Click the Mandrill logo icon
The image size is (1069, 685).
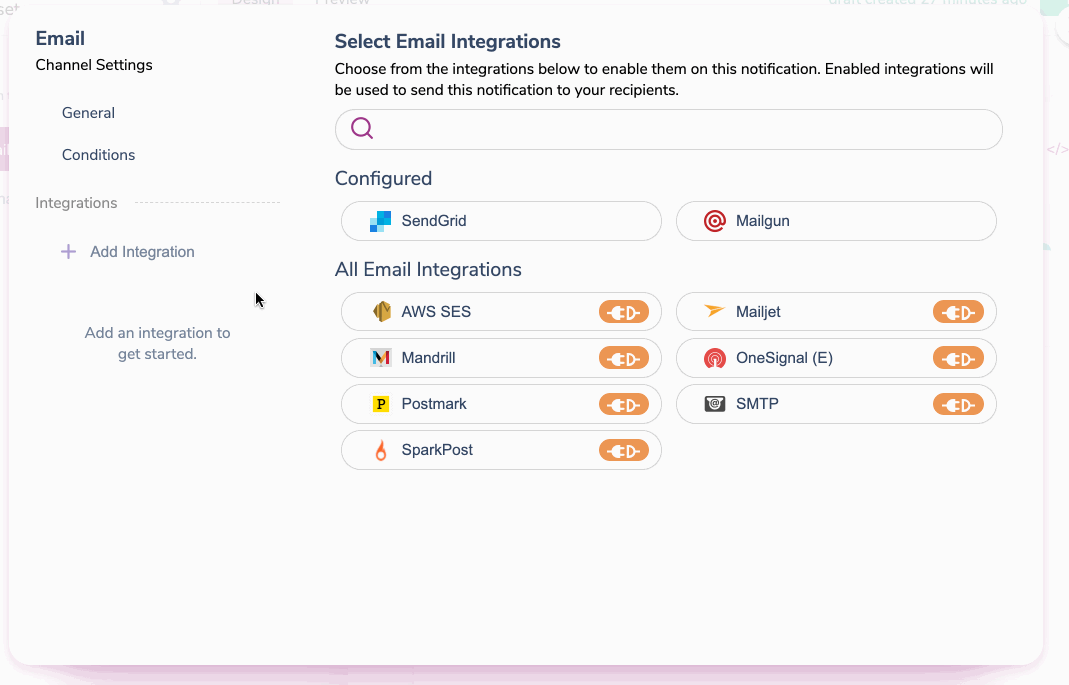coord(380,358)
